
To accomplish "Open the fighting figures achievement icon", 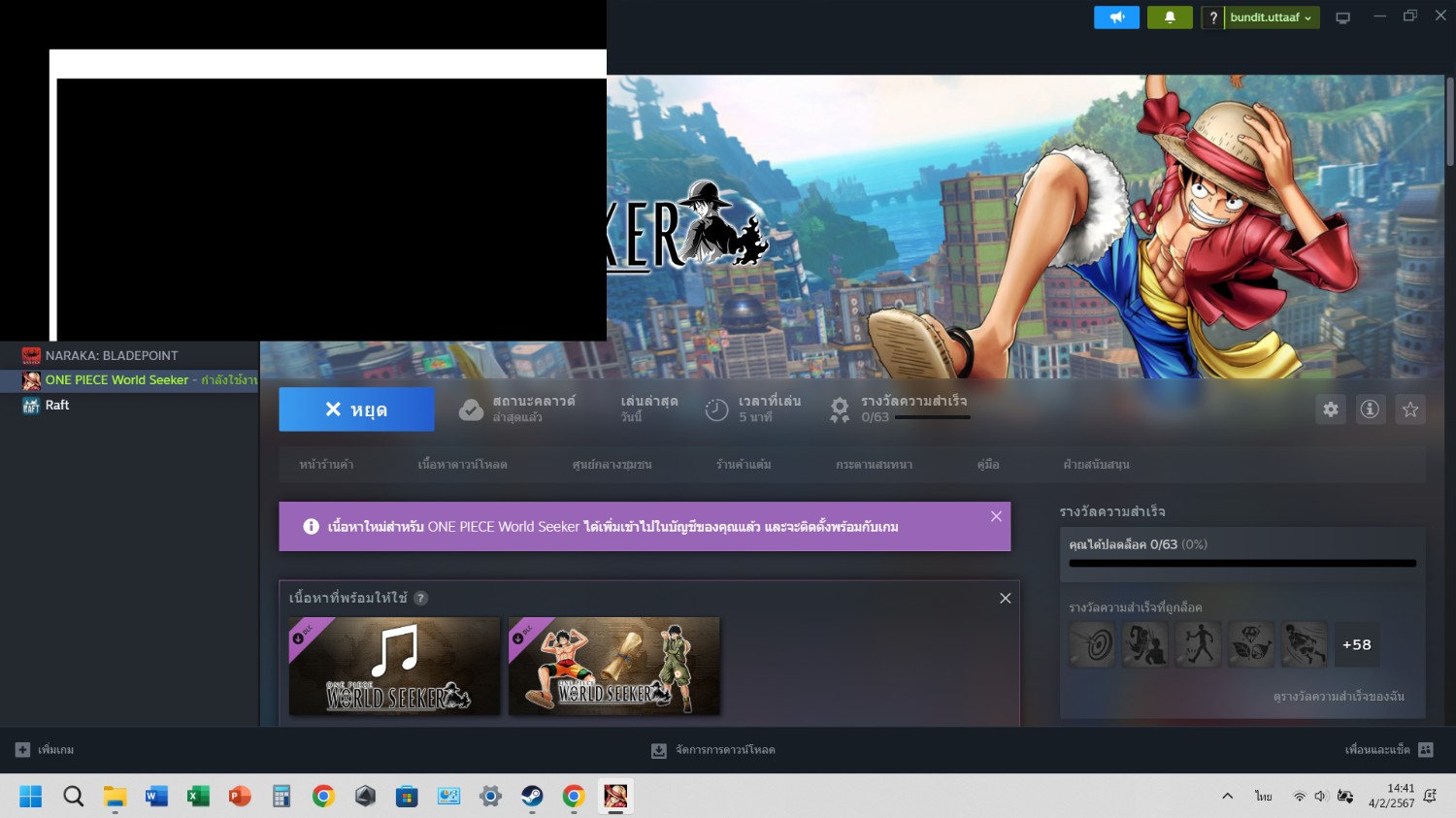I will point(1145,644).
